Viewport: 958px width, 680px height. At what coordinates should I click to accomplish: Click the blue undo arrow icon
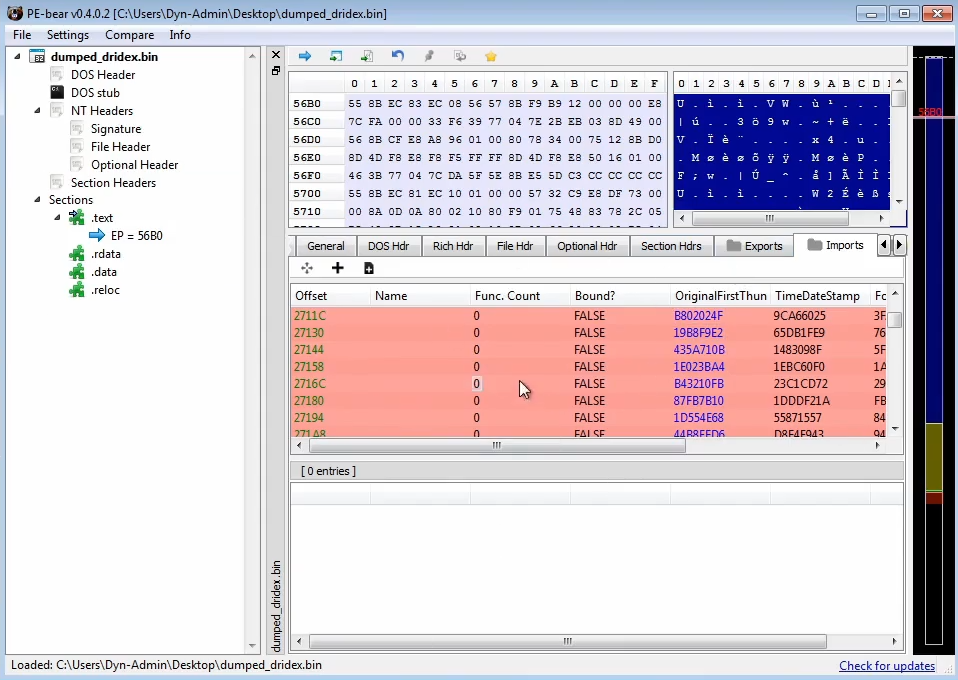pyautogui.click(x=398, y=56)
